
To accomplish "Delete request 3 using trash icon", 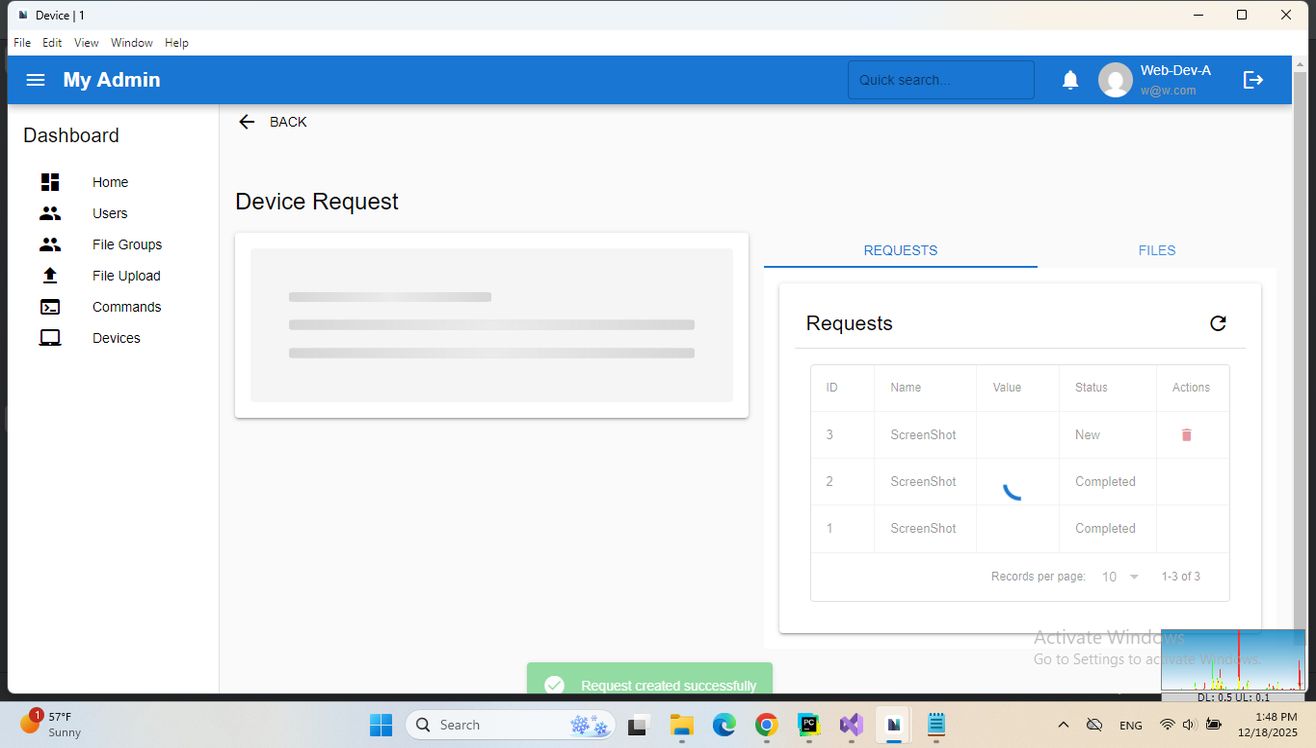I will click(1186, 435).
